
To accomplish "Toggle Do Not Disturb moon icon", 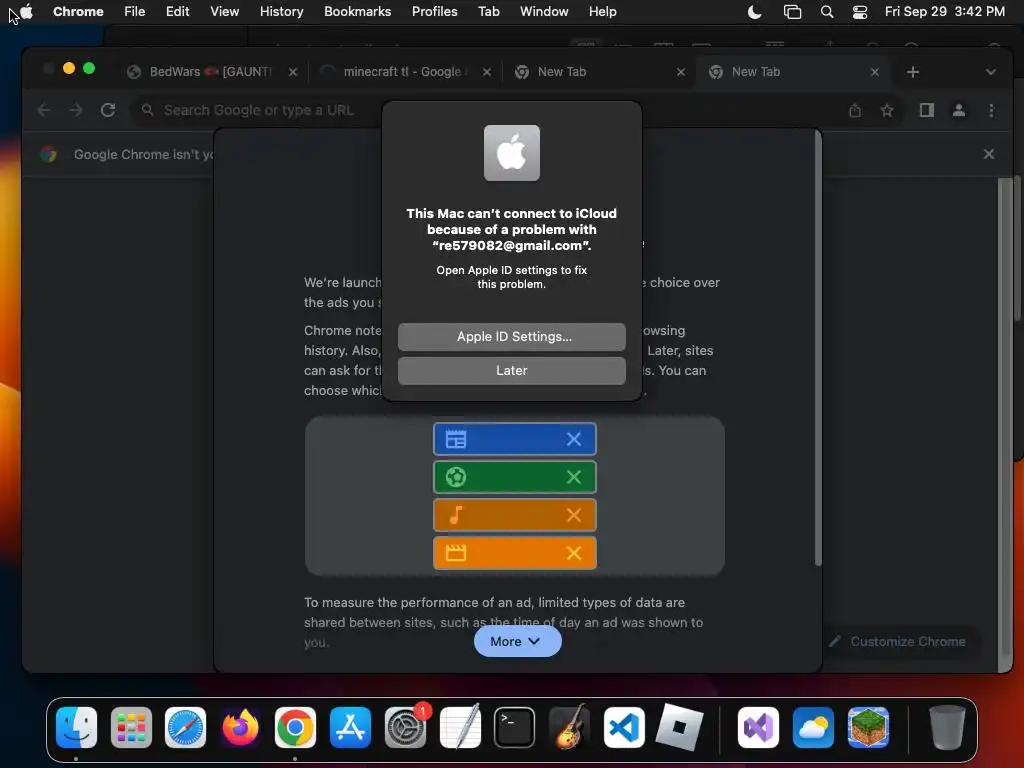I will click(x=754, y=12).
